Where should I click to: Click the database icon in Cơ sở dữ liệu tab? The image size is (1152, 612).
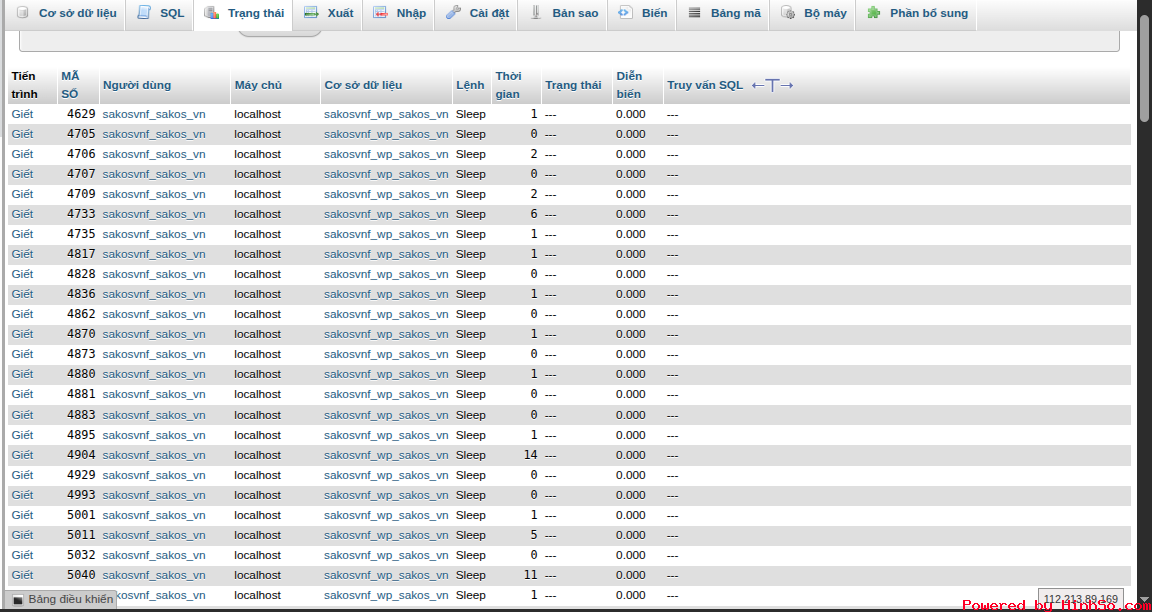tap(22, 13)
